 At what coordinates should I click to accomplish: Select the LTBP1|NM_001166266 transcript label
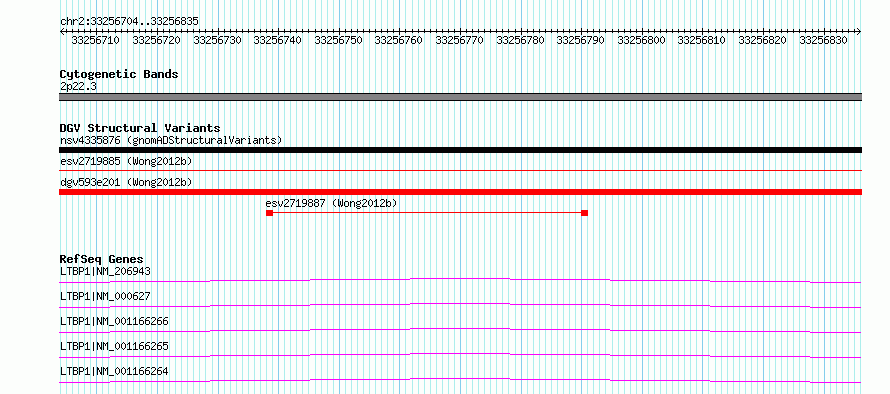pos(114,321)
